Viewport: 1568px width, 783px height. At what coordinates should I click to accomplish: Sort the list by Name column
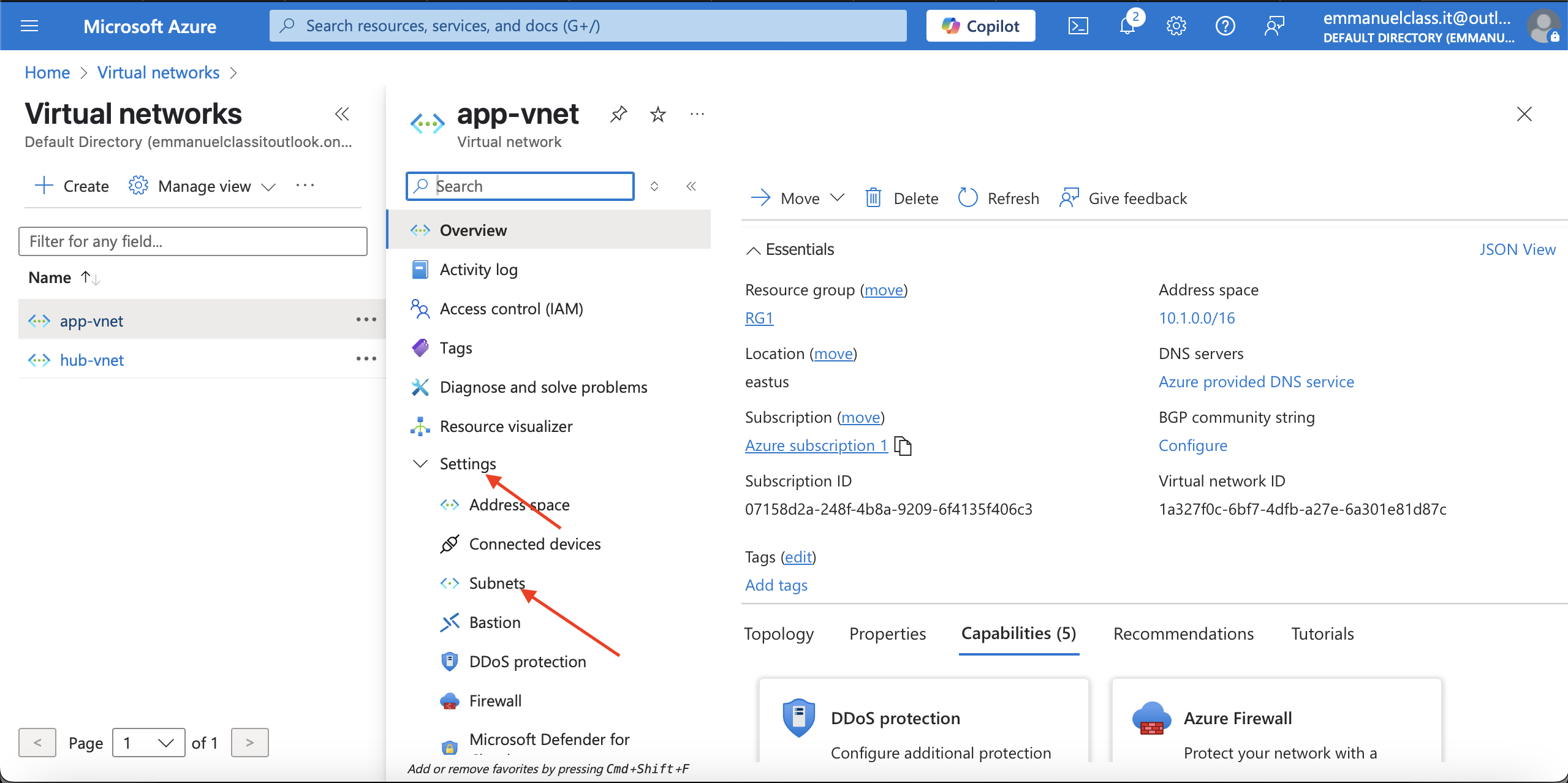pyautogui.click(x=64, y=278)
